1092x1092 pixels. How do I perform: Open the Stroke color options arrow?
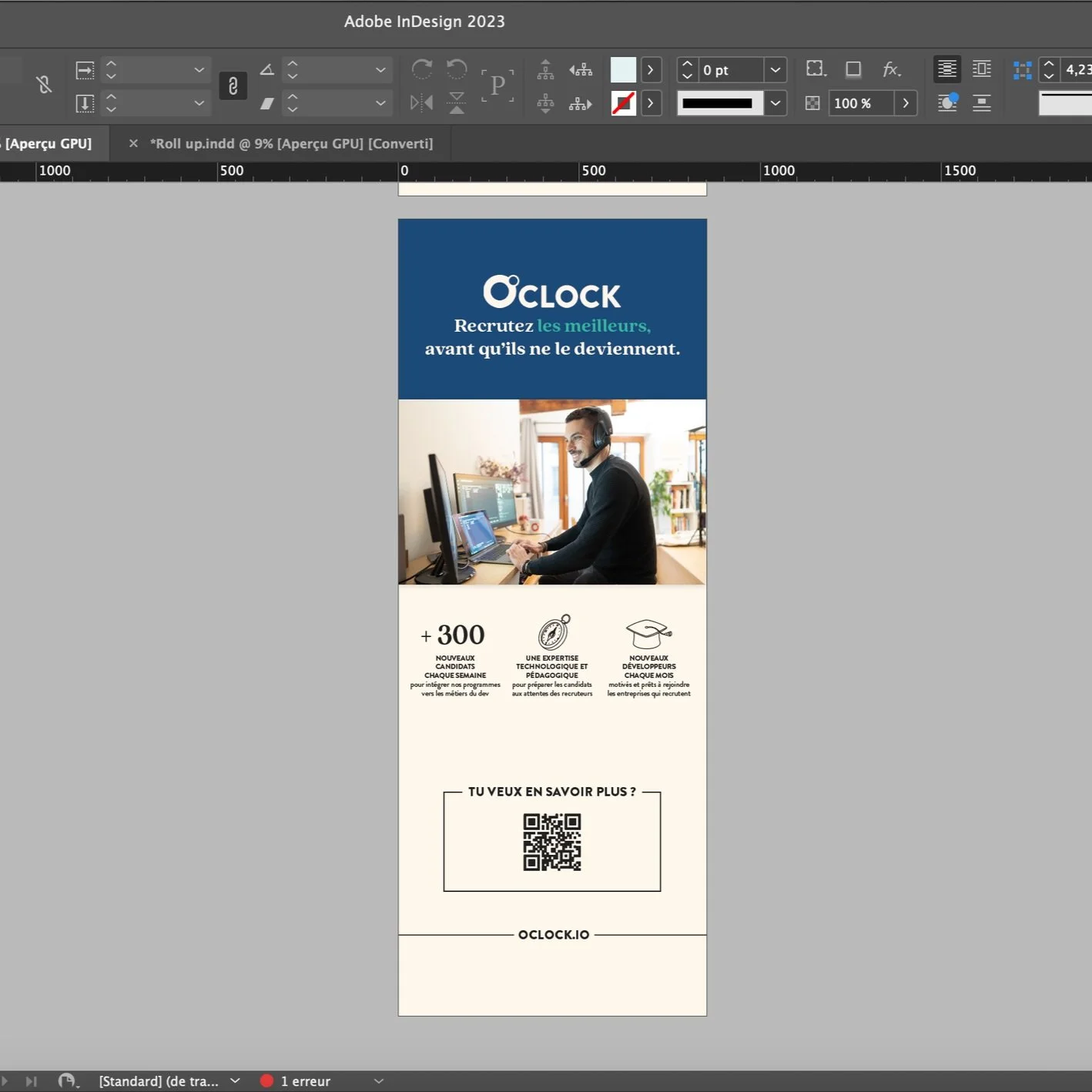(x=651, y=102)
